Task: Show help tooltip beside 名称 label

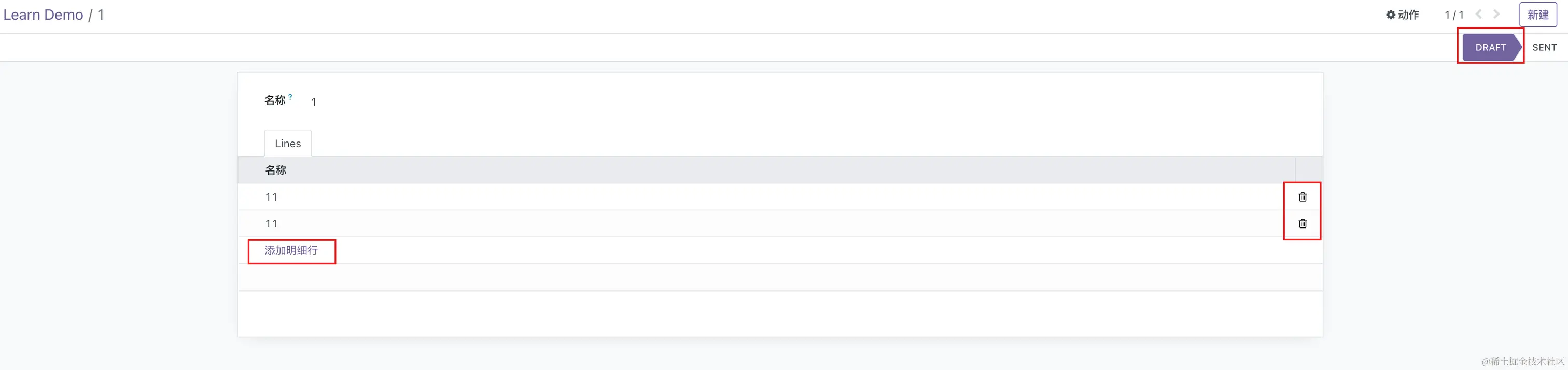Action: (x=290, y=97)
